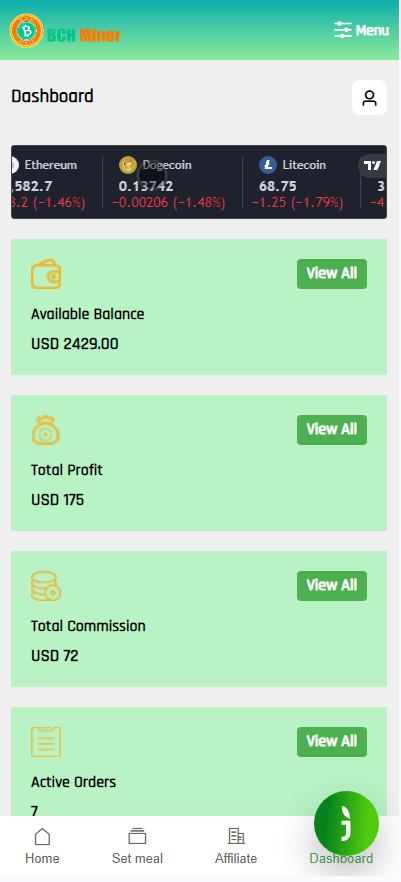This screenshot has width=401, height=882.
Task: View All for Available Balance
Action: point(332,274)
